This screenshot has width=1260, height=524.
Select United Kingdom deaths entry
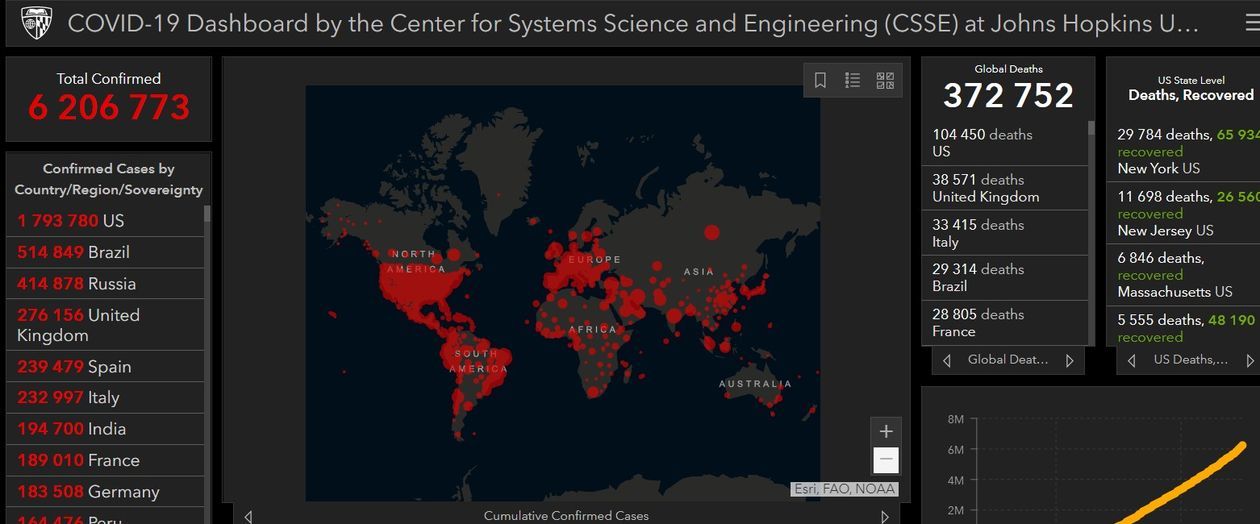click(1004, 188)
